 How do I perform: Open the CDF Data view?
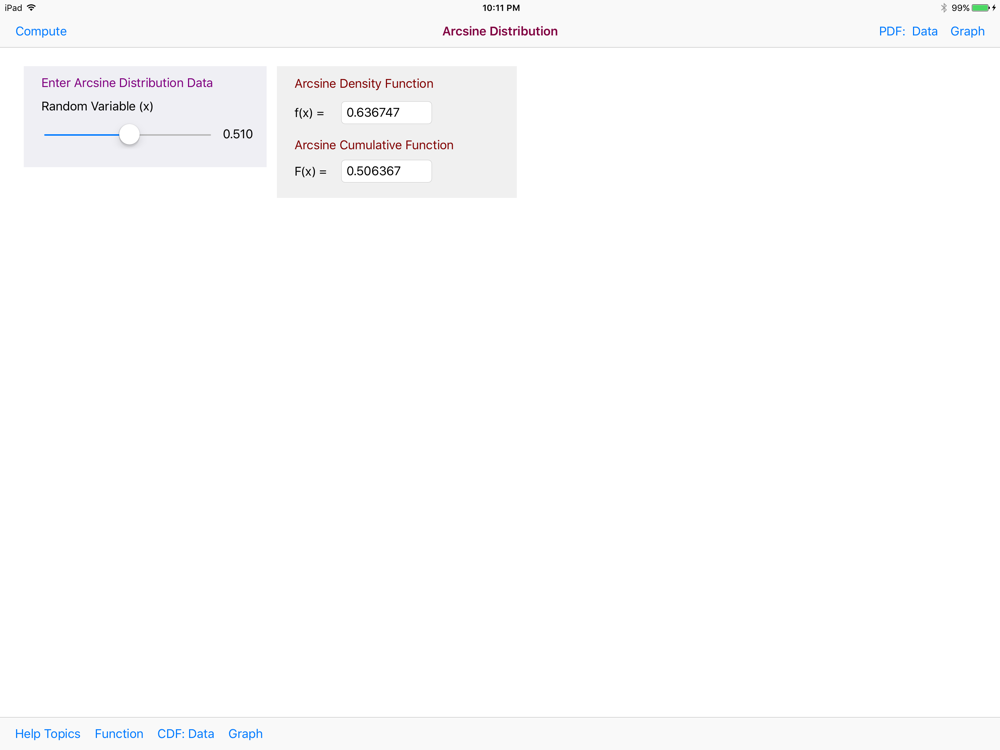tap(186, 733)
